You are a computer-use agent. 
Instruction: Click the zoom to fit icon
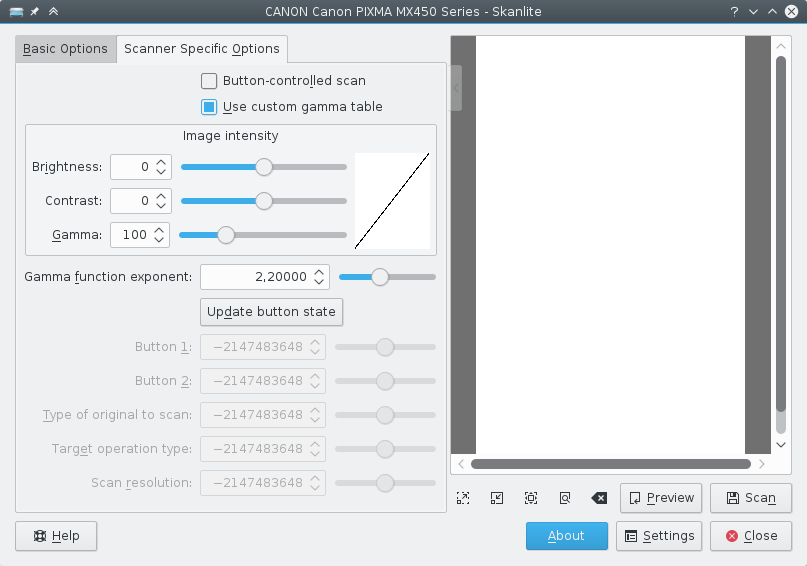(x=531, y=498)
